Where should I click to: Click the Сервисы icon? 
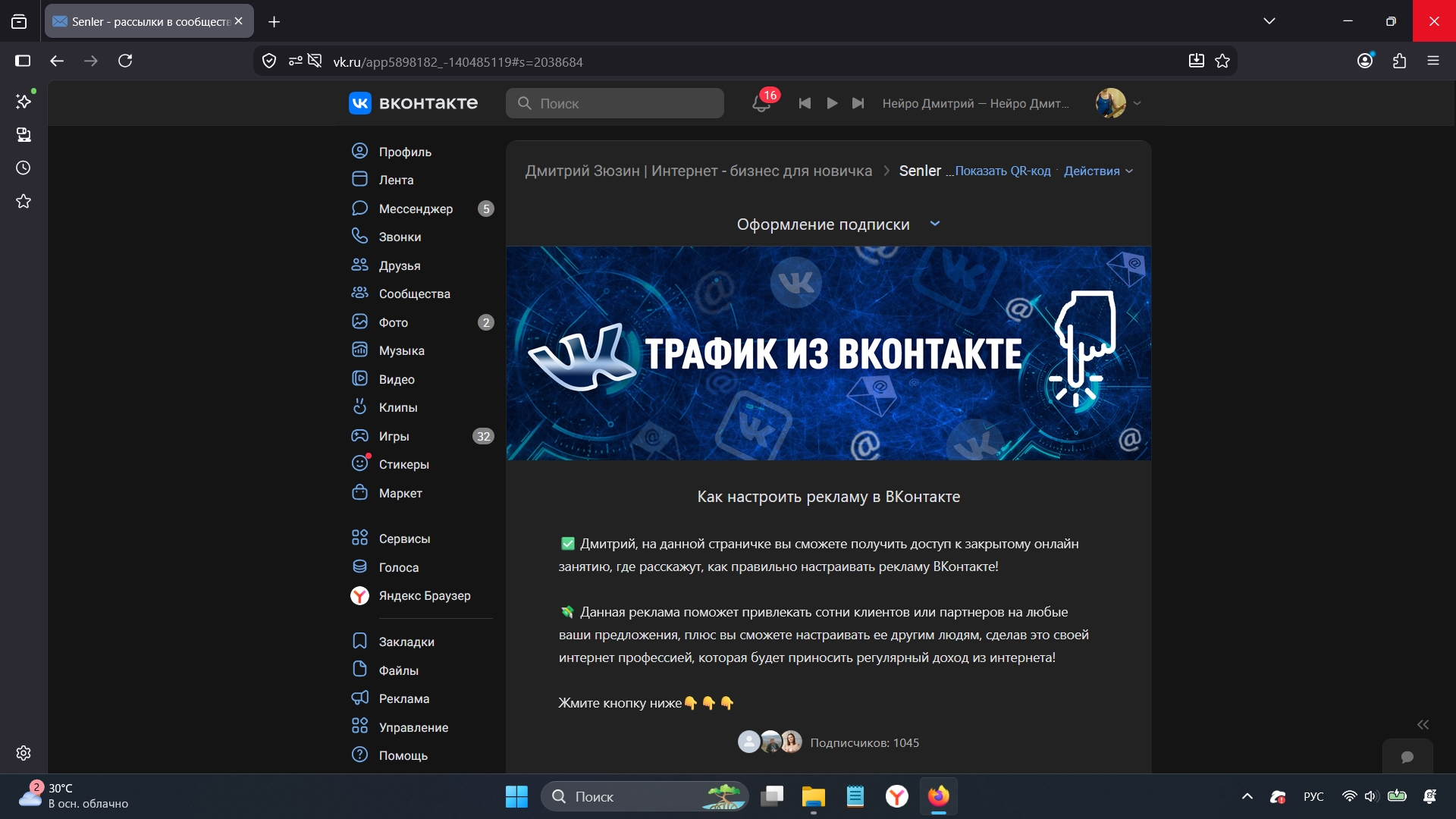359,538
